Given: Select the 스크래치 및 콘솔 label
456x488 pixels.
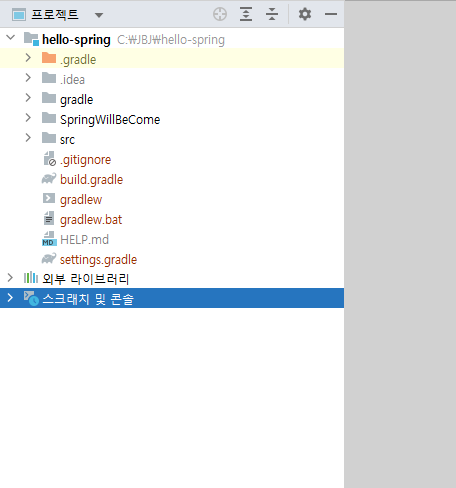Looking at the screenshot, I should coord(88,299).
